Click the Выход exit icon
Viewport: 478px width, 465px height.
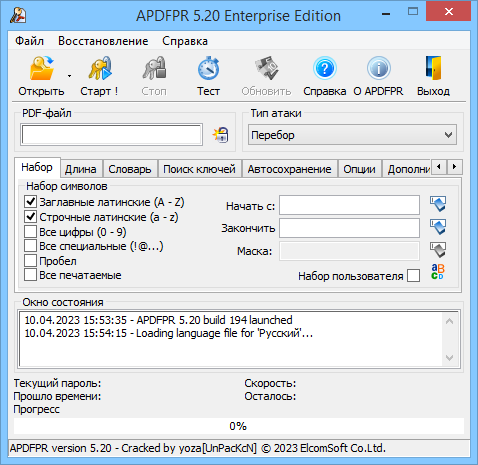click(x=433, y=69)
